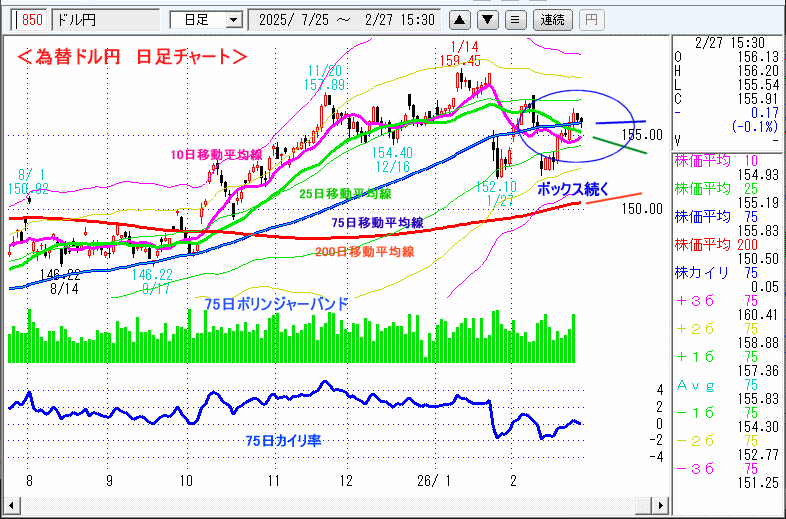
Task: Click the 円 yen button
Action: 592,19
